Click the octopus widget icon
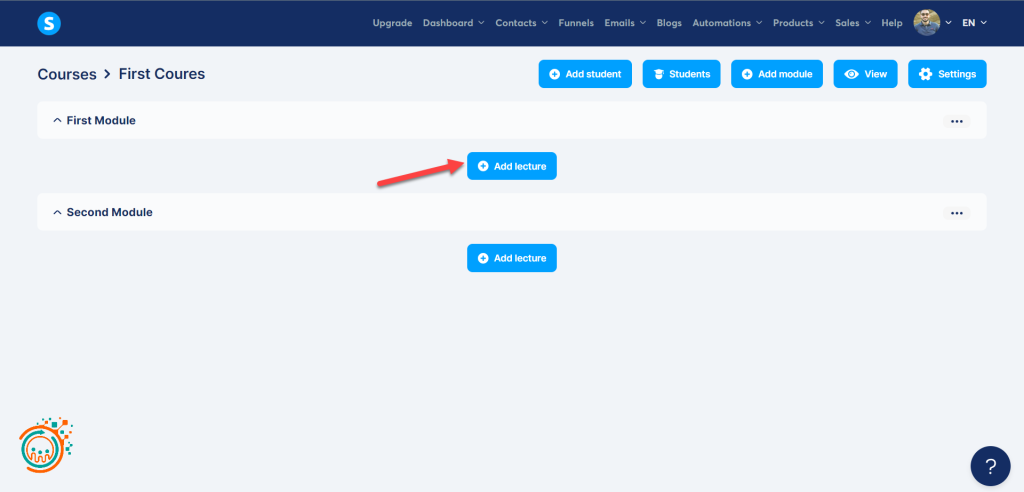This screenshot has width=1024, height=492. click(46, 445)
